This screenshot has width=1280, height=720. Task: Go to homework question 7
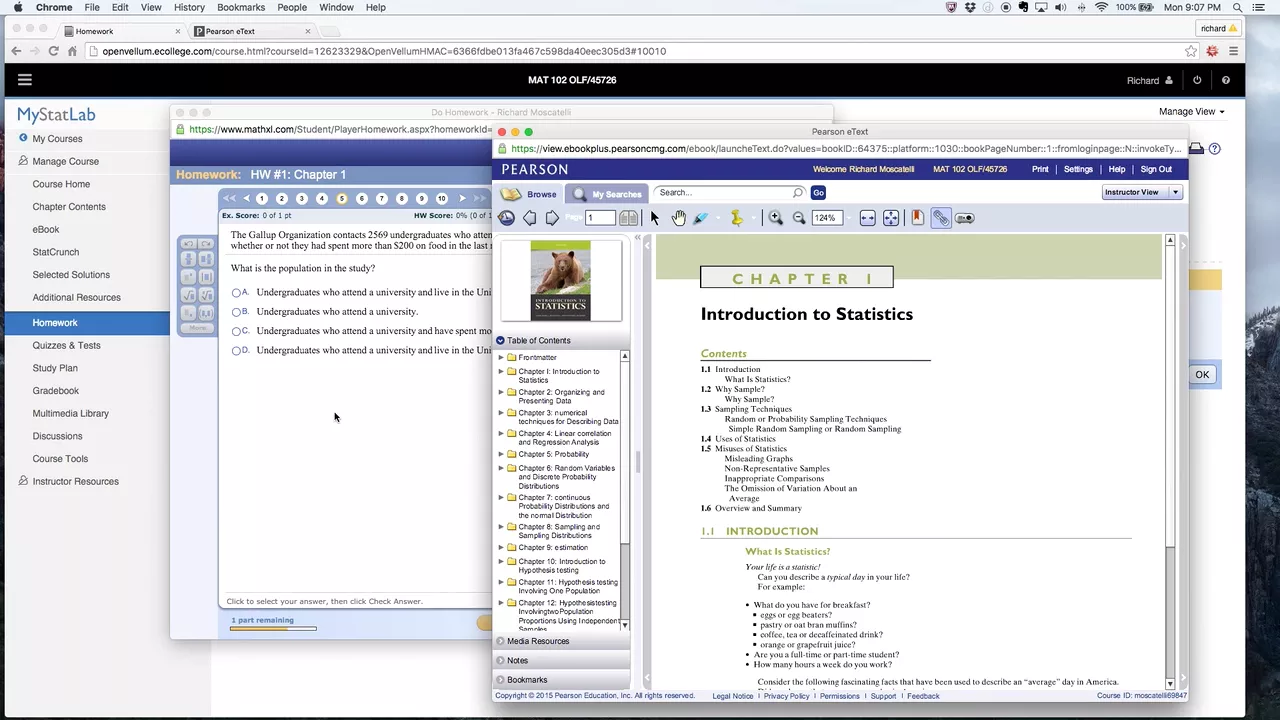(x=382, y=198)
